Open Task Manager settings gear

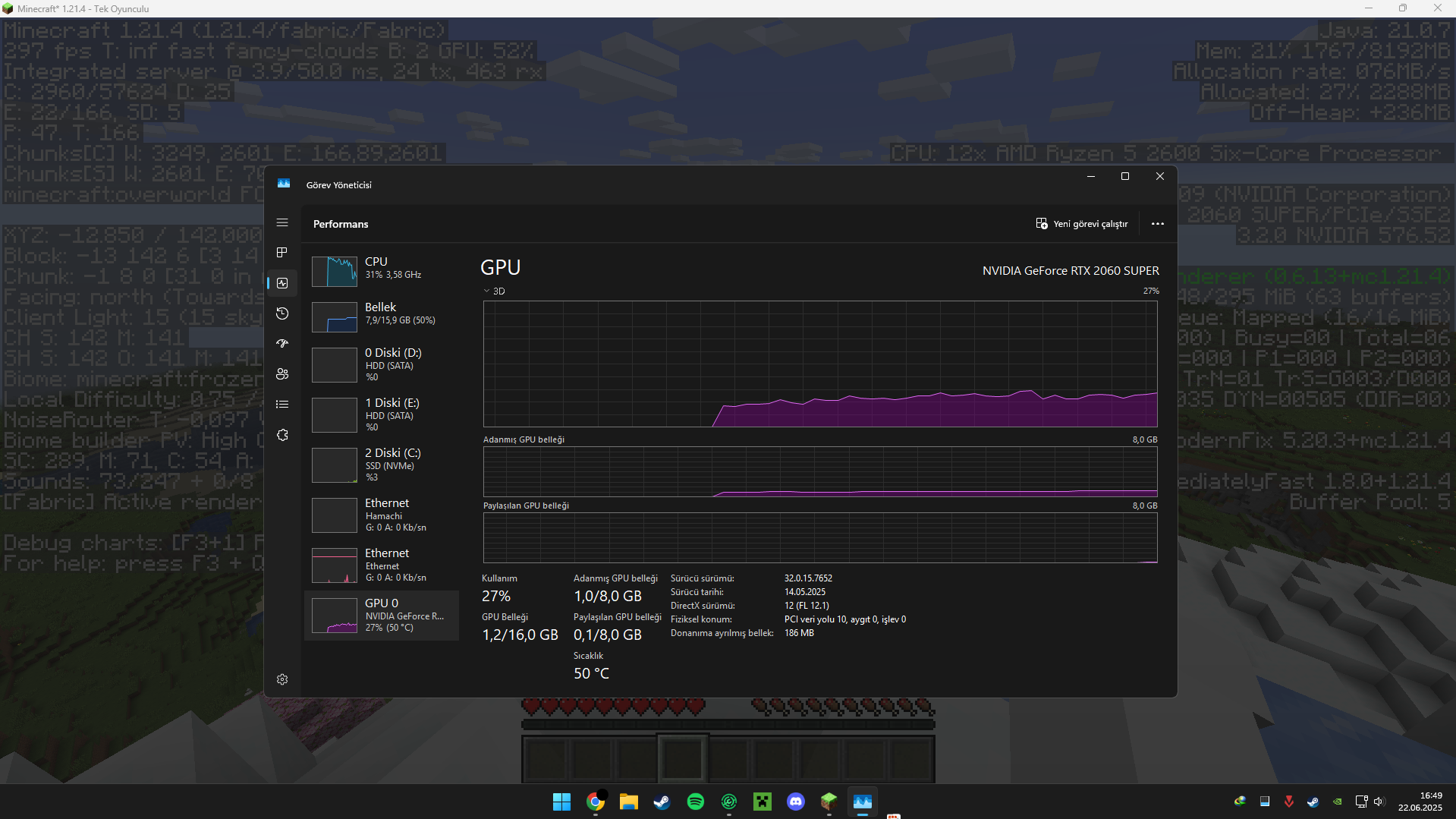(282, 679)
